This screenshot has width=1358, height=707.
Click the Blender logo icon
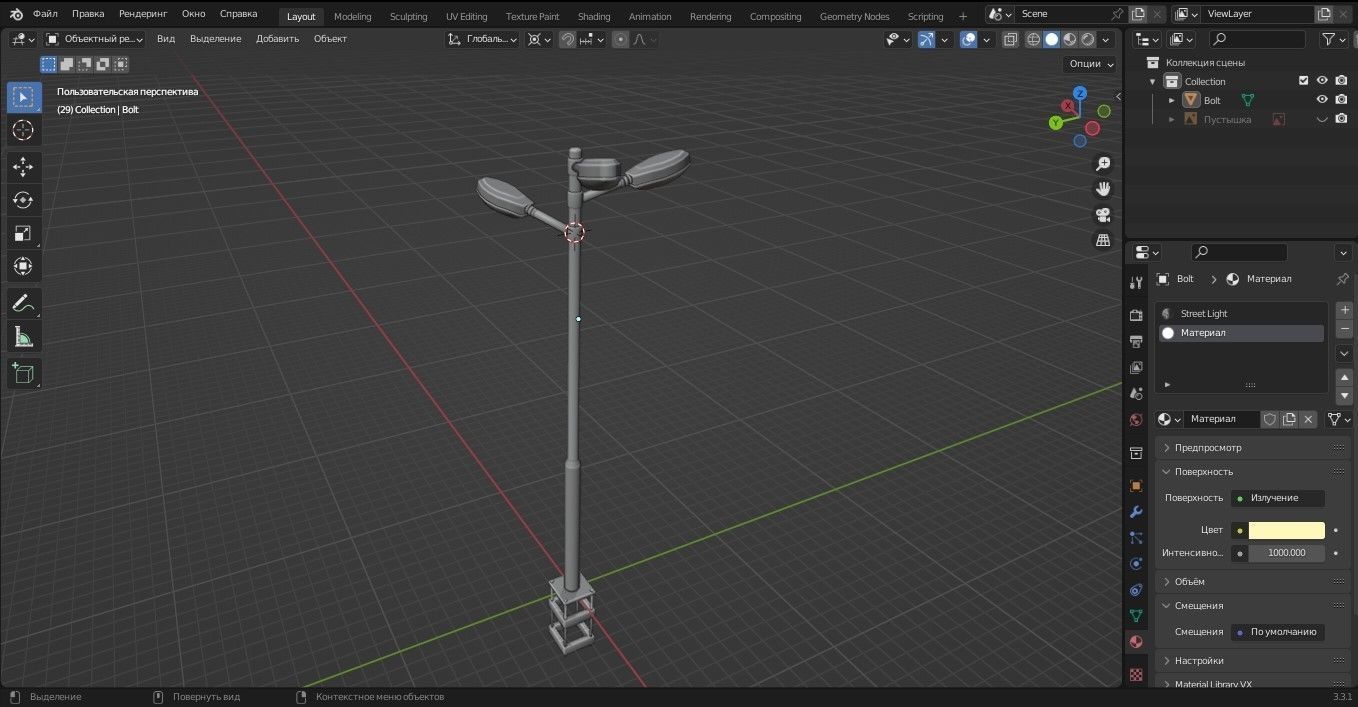(x=16, y=14)
